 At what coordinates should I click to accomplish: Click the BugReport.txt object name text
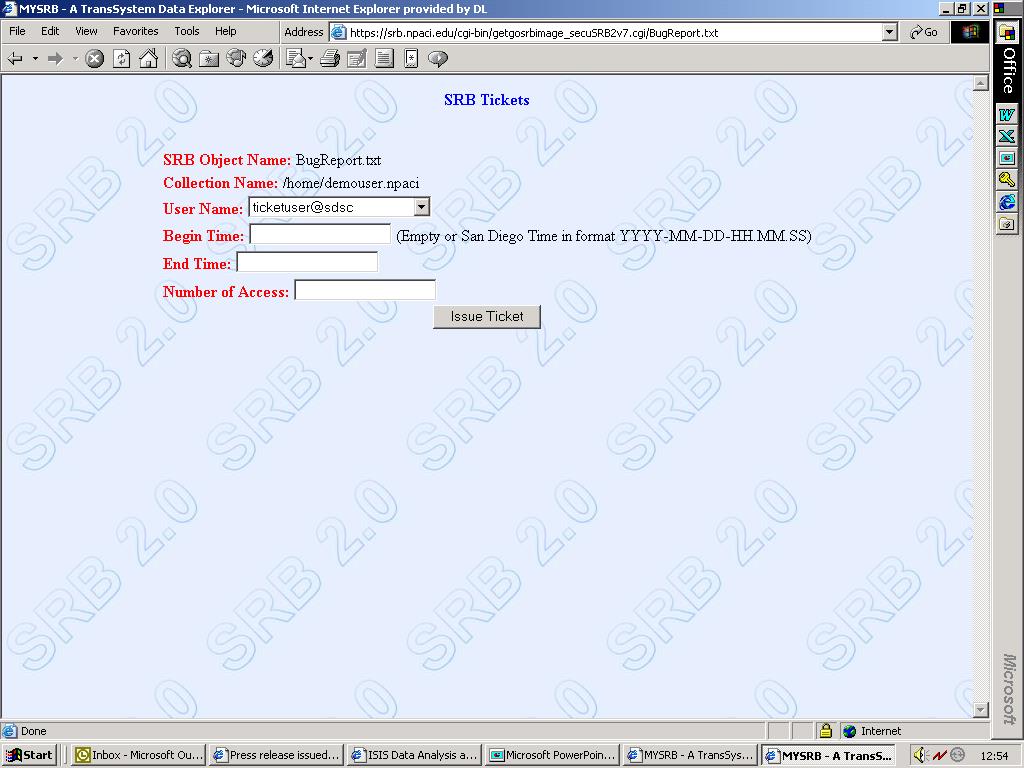coord(338,160)
